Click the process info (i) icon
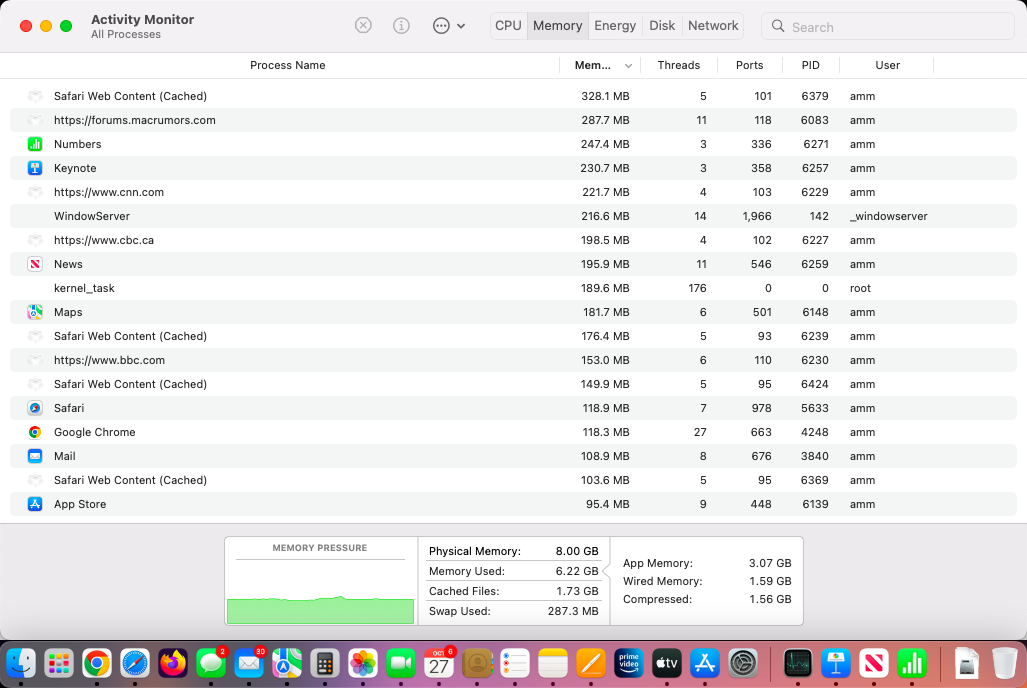The height and width of the screenshot is (688, 1027). click(401, 26)
